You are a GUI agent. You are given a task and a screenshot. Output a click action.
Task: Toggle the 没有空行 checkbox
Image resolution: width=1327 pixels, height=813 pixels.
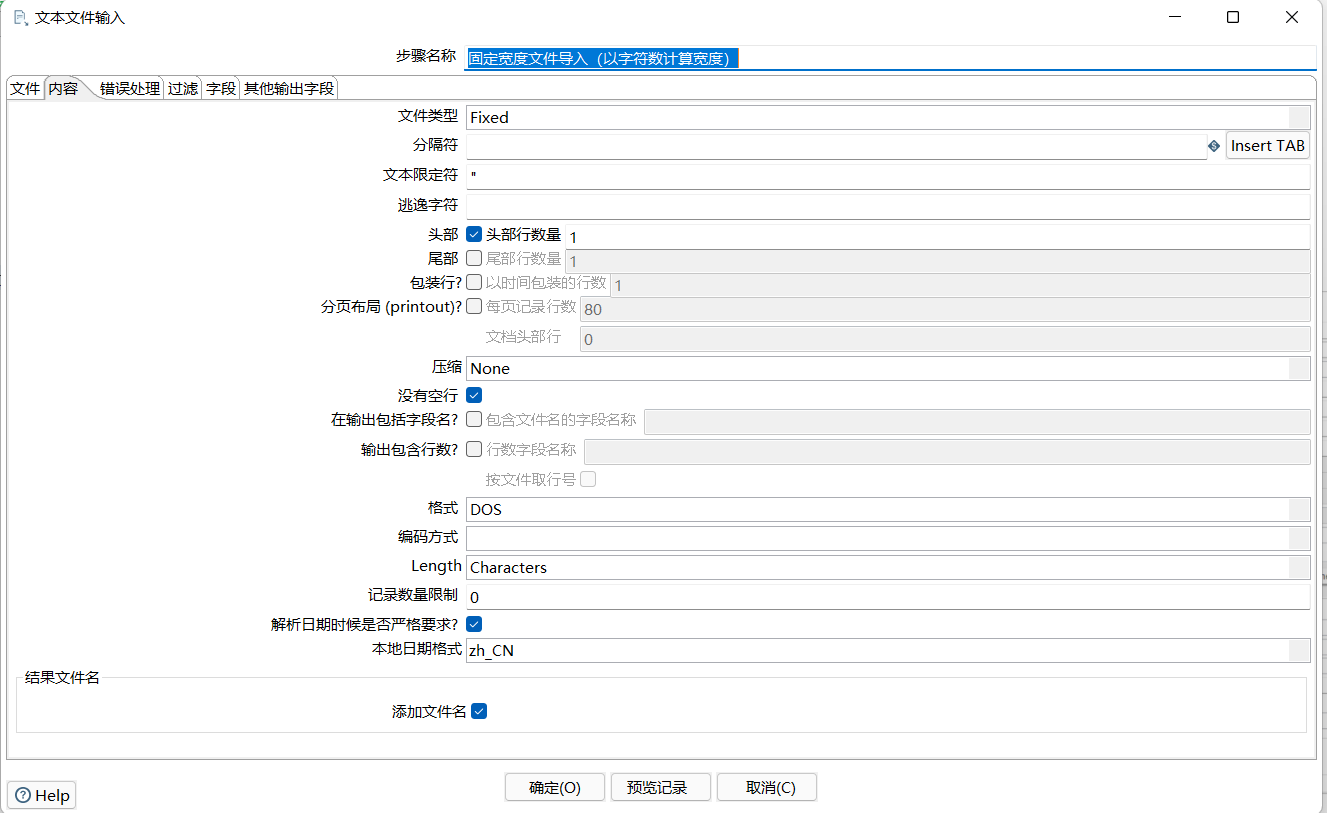tap(474, 395)
